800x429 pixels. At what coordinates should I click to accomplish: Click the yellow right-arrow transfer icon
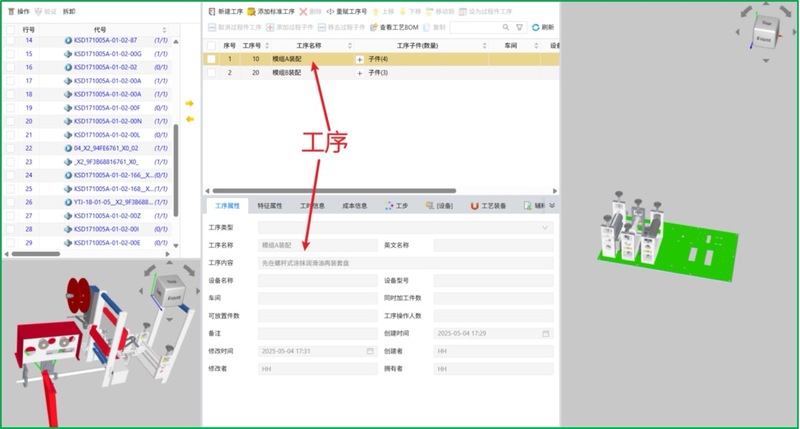click(x=190, y=103)
